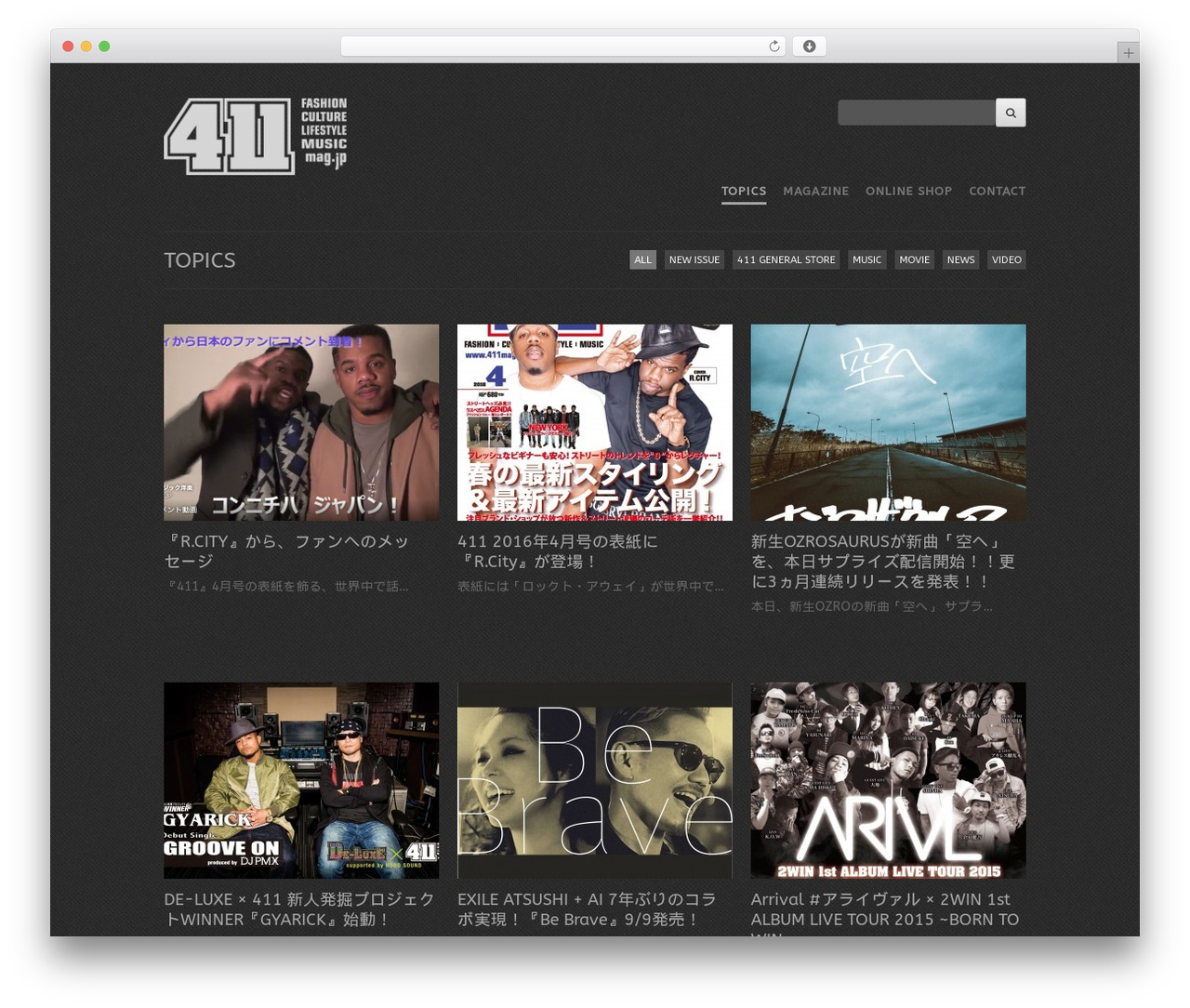This screenshot has height=1008, width=1190.
Task: Select the ALL filter tag
Action: 642,259
